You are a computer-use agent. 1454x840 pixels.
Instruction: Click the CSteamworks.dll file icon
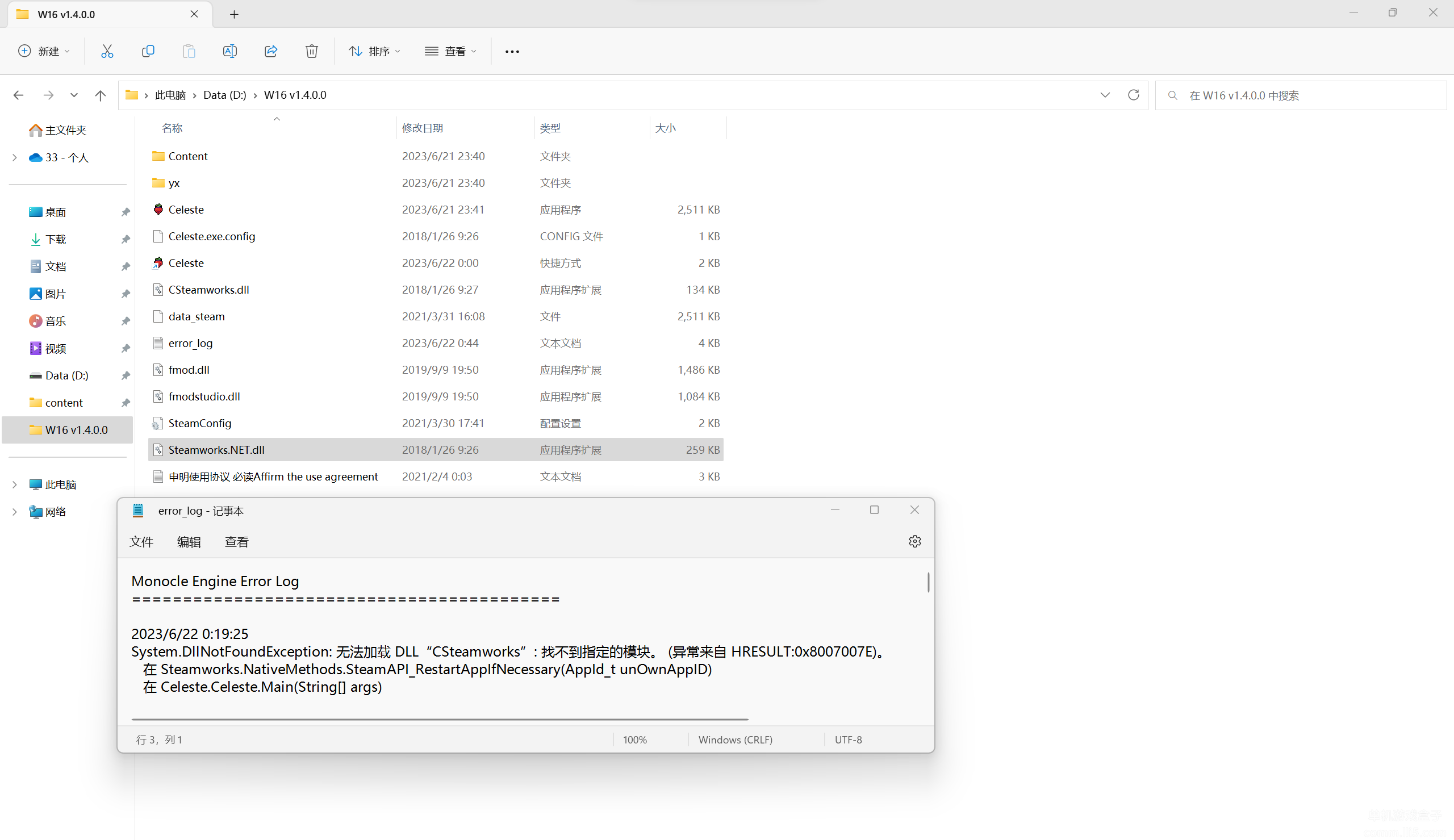coord(158,290)
